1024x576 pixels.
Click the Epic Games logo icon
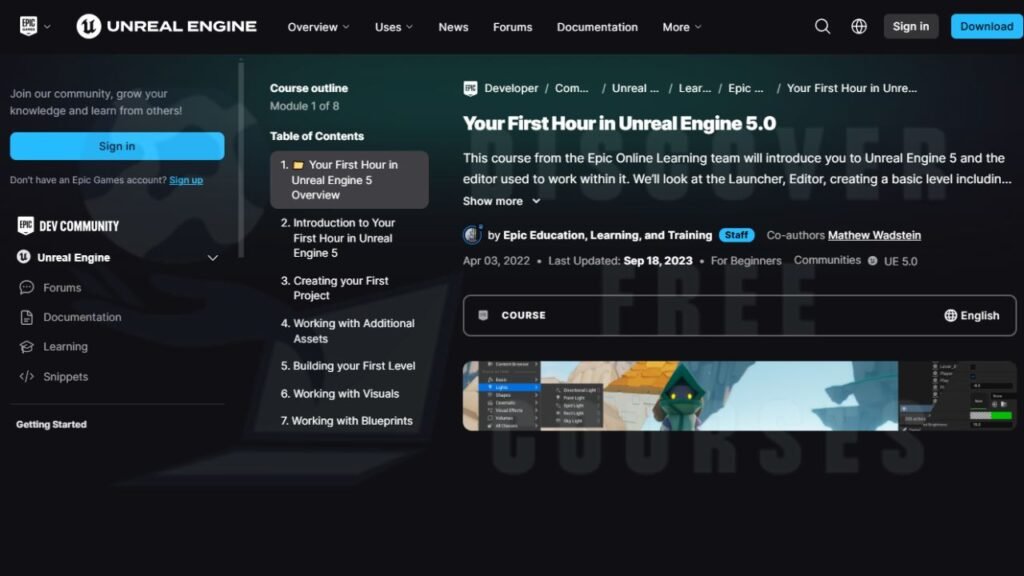29,26
